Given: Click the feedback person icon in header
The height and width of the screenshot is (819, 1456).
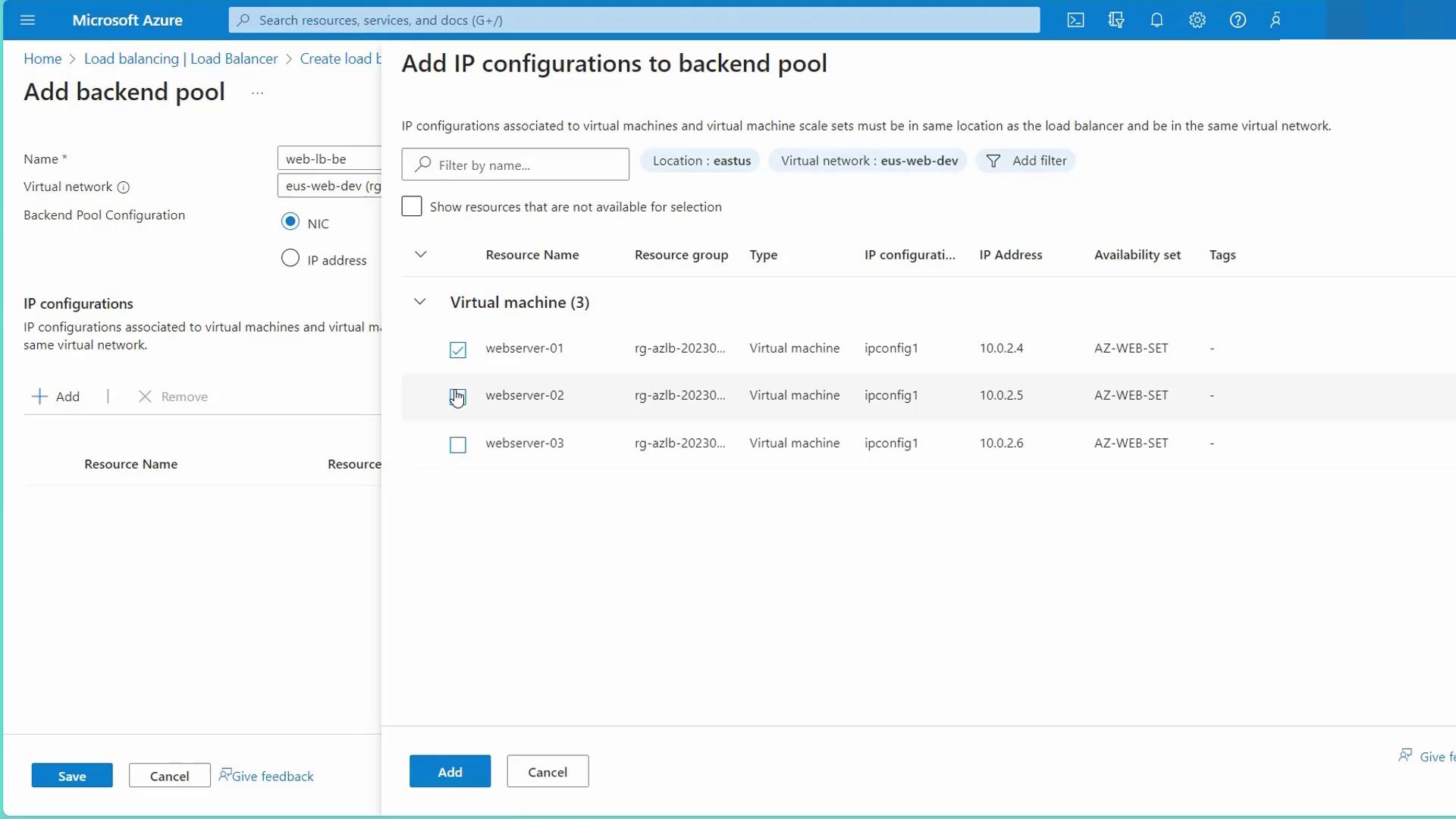Looking at the screenshot, I should 1276,20.
